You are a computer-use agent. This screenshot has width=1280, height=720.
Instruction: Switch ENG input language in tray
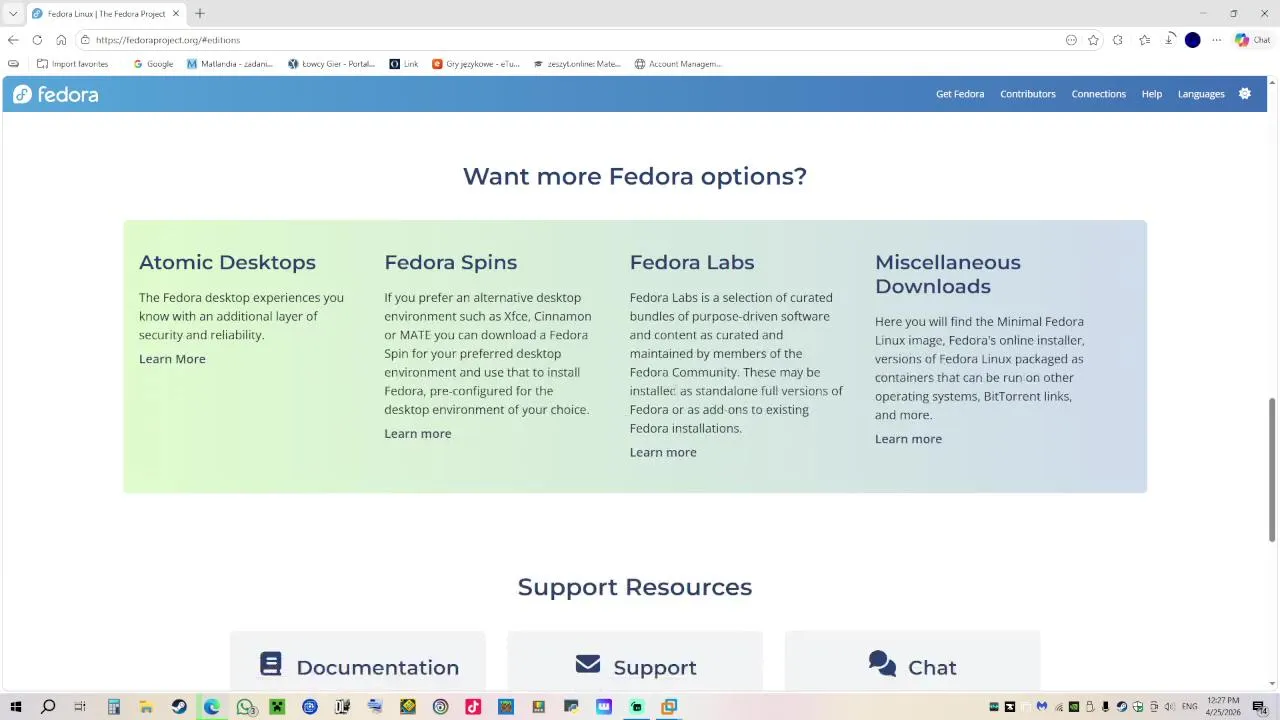1190,707
